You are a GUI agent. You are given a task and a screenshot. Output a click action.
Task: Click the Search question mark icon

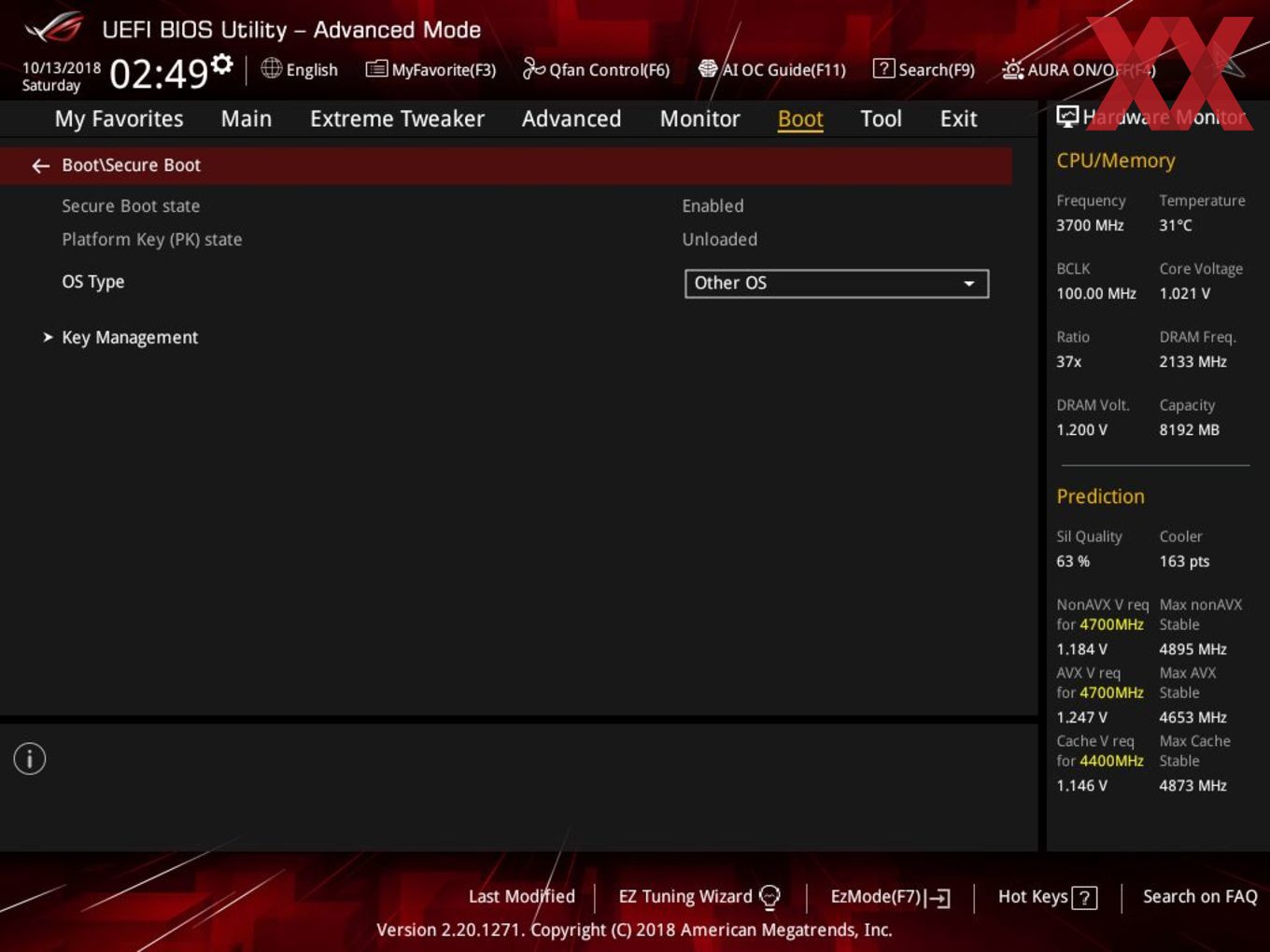883,68
